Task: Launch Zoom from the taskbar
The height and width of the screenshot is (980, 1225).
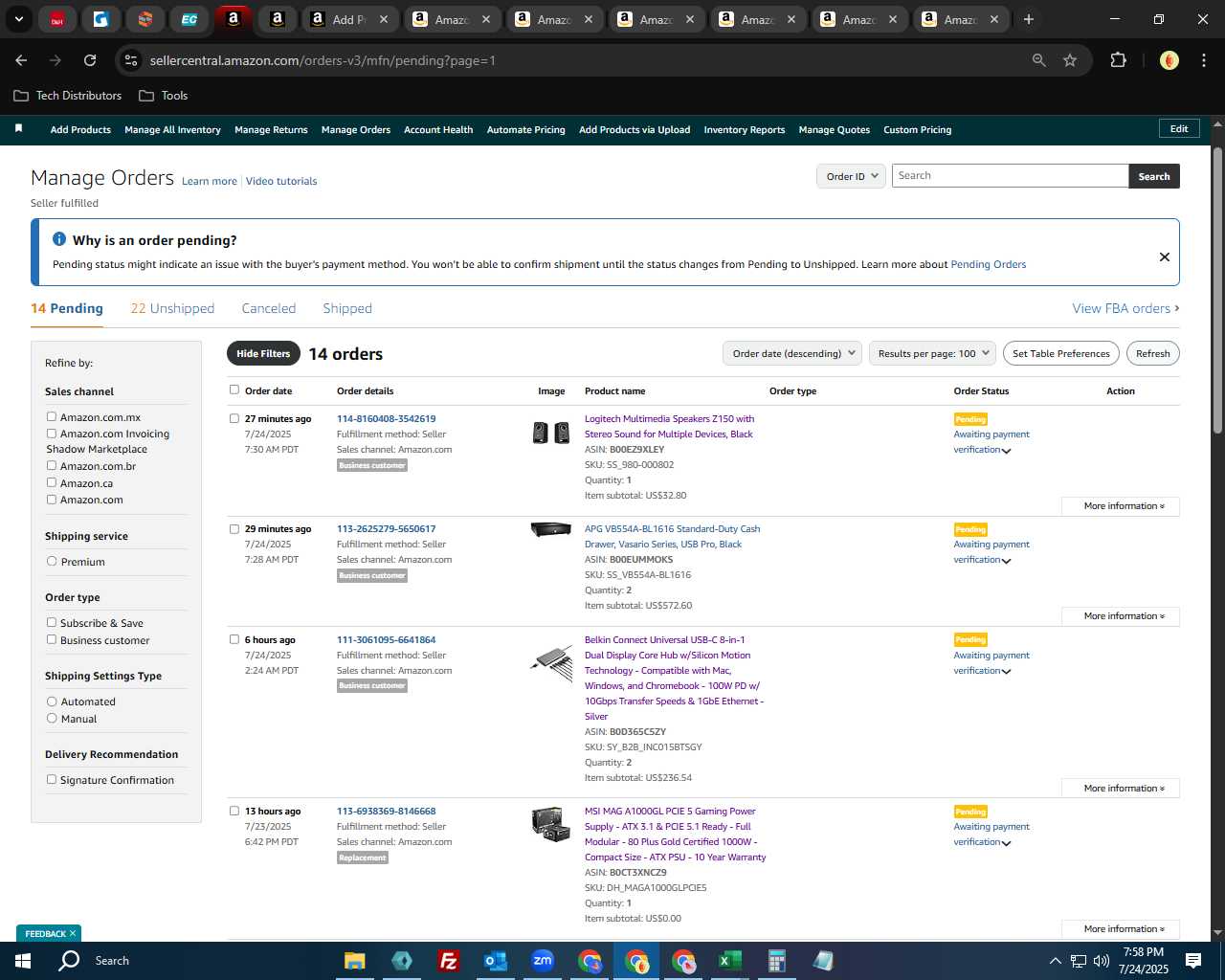Action: (x=543, y=961)
